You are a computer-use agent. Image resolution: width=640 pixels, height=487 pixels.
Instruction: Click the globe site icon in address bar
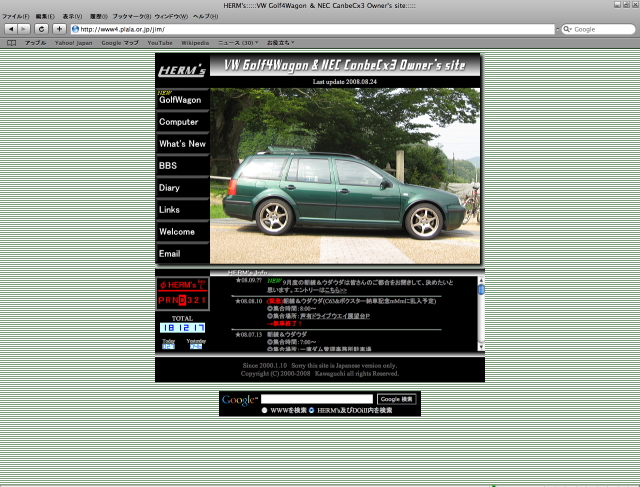(x=75, y=29)
